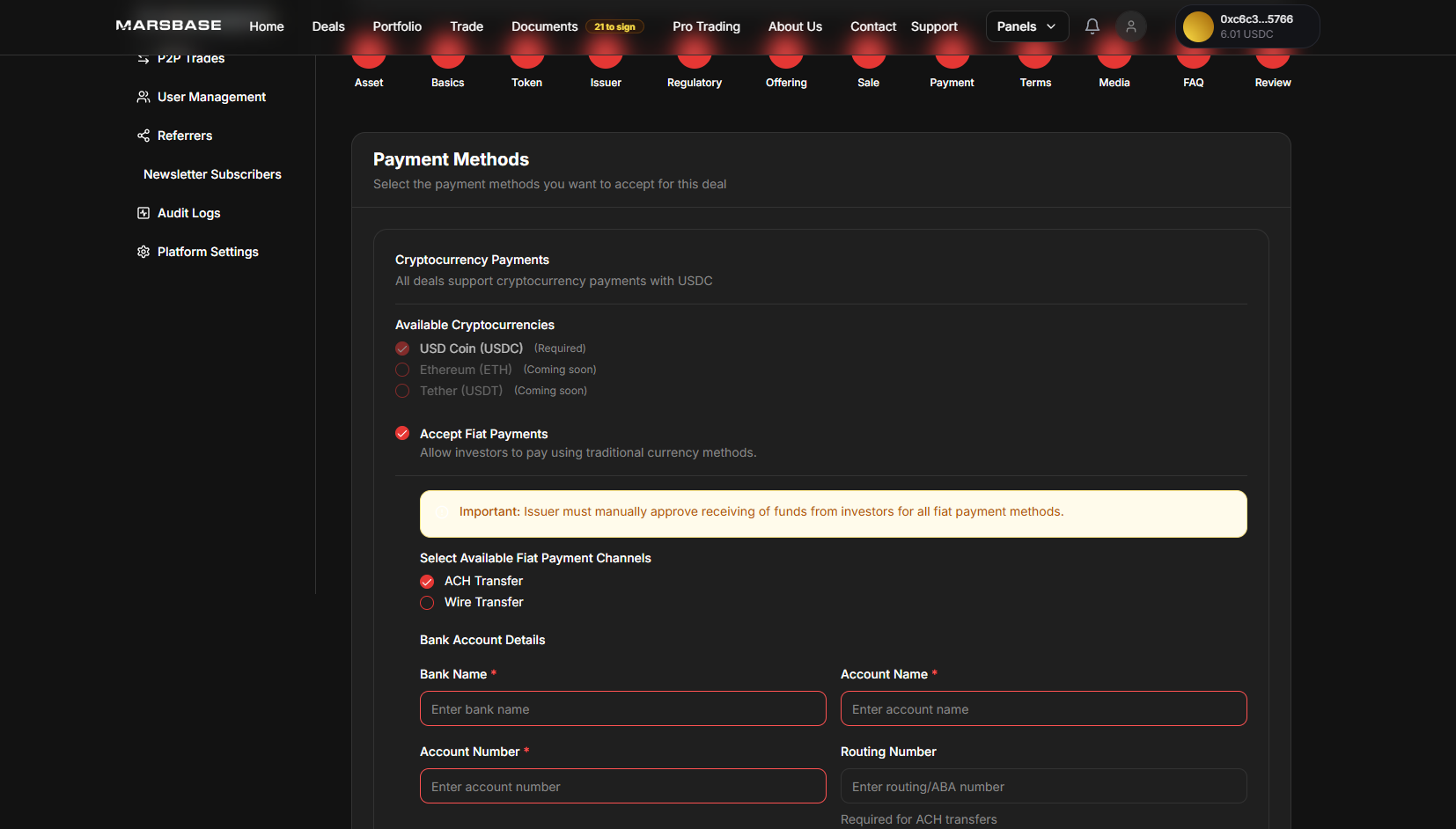
Task: Open Newsletter Subscribers
Action: point(212,174)
